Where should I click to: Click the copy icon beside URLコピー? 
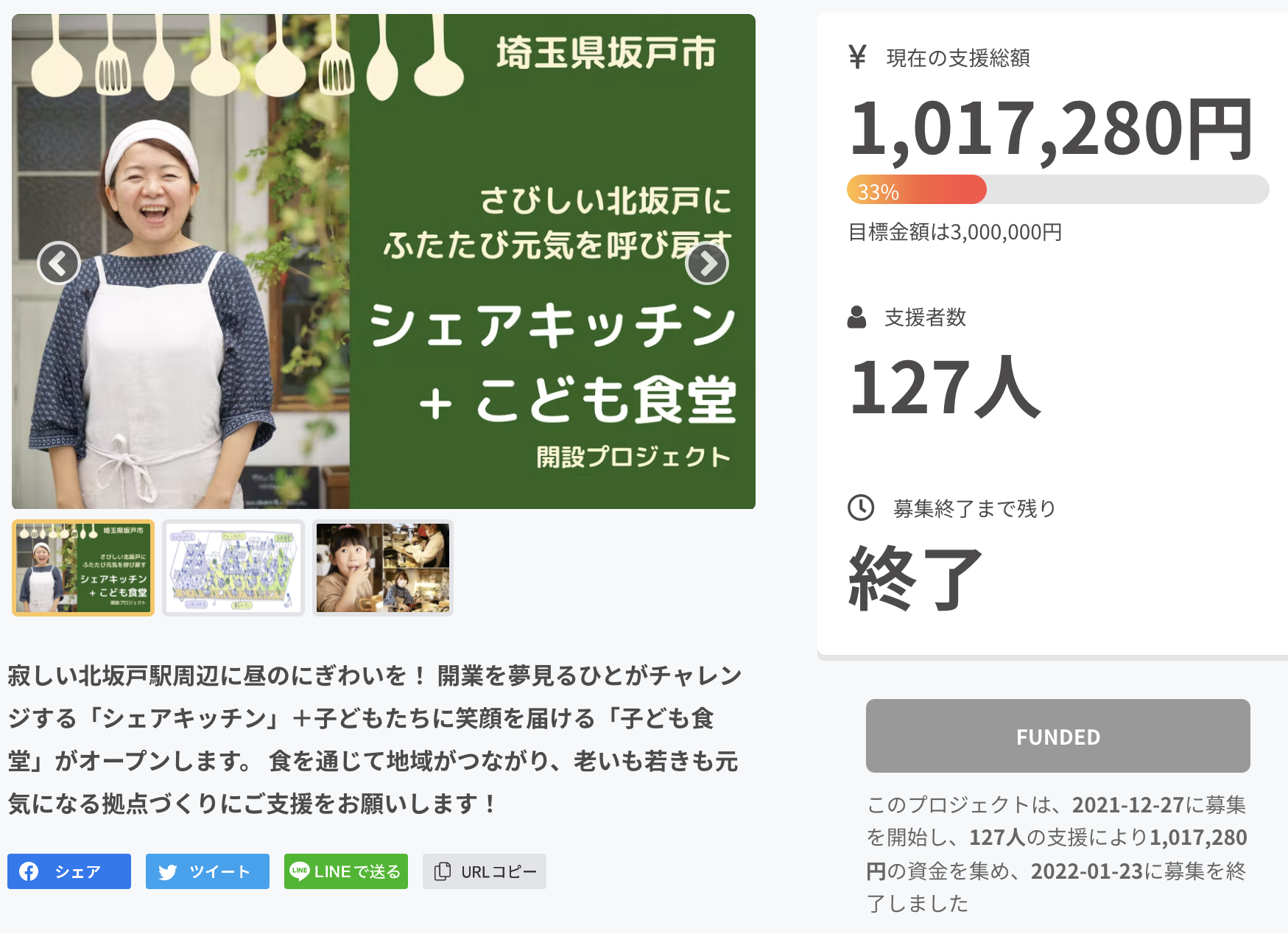442,871
